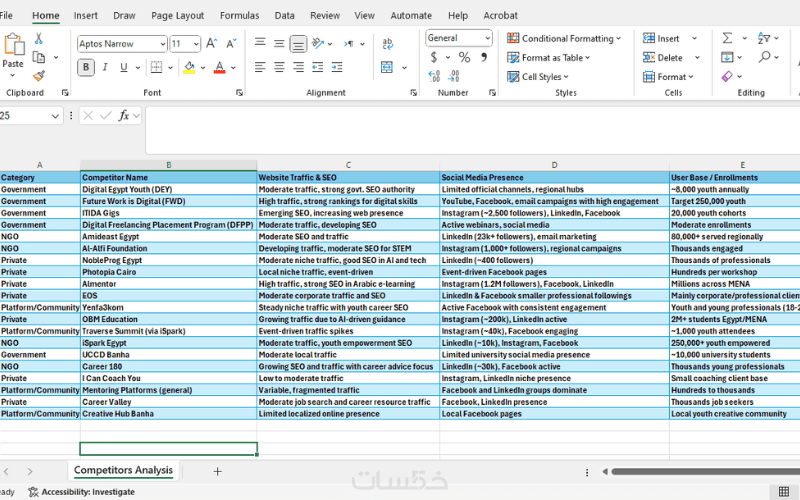Align text to top
The image size is (800, 500).
tap(260, 43)
